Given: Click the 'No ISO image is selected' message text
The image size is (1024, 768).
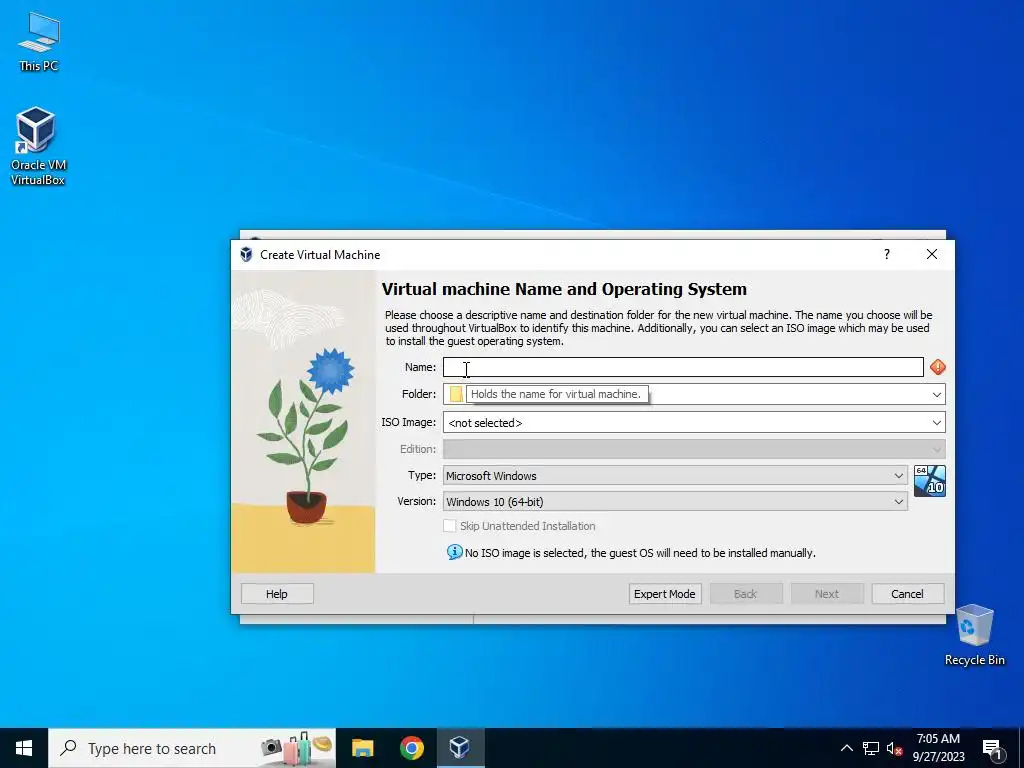Looking at the screenshot, I should pyautogui.click(x=640, y=553).
